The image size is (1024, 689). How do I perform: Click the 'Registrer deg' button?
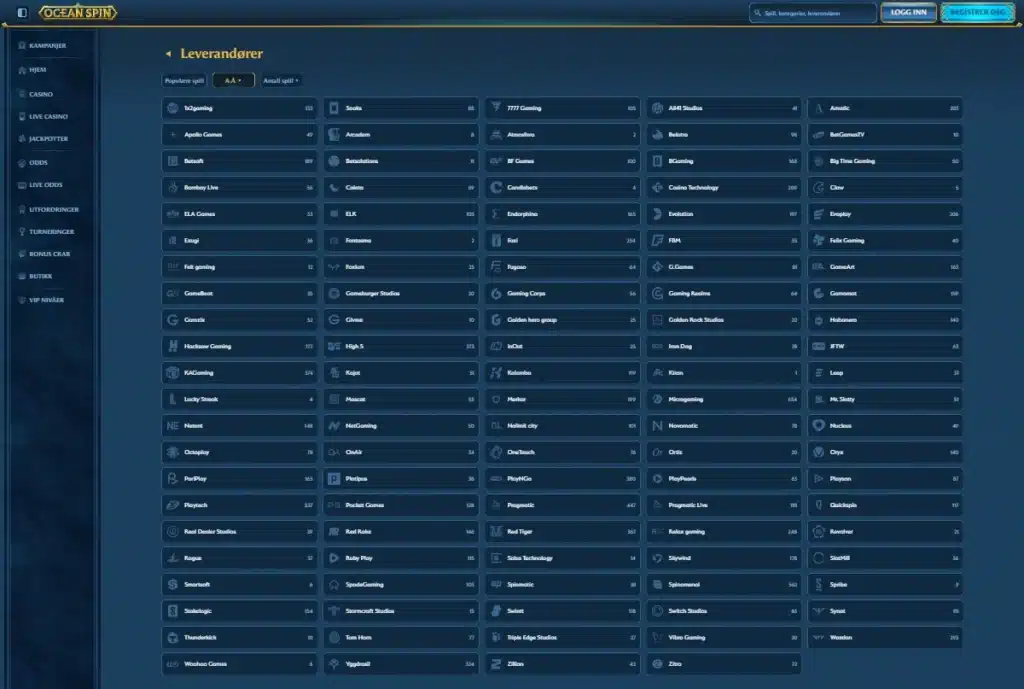[977, 13]
